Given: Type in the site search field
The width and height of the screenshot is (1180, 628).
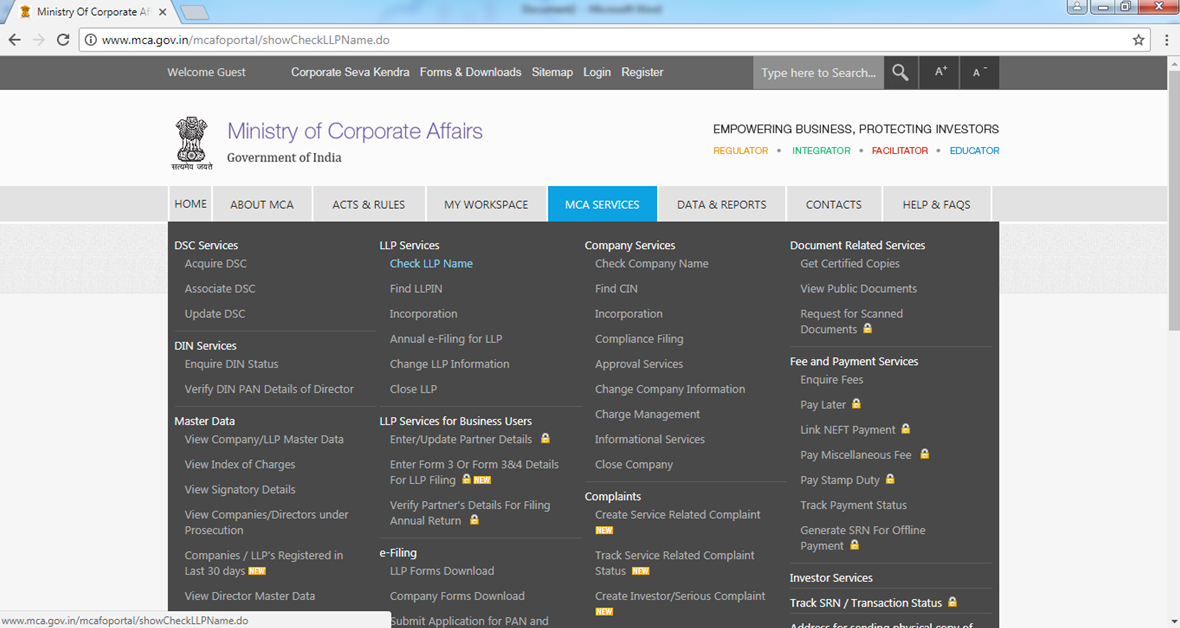Looking at the screenshot, I should click(818, 72).
